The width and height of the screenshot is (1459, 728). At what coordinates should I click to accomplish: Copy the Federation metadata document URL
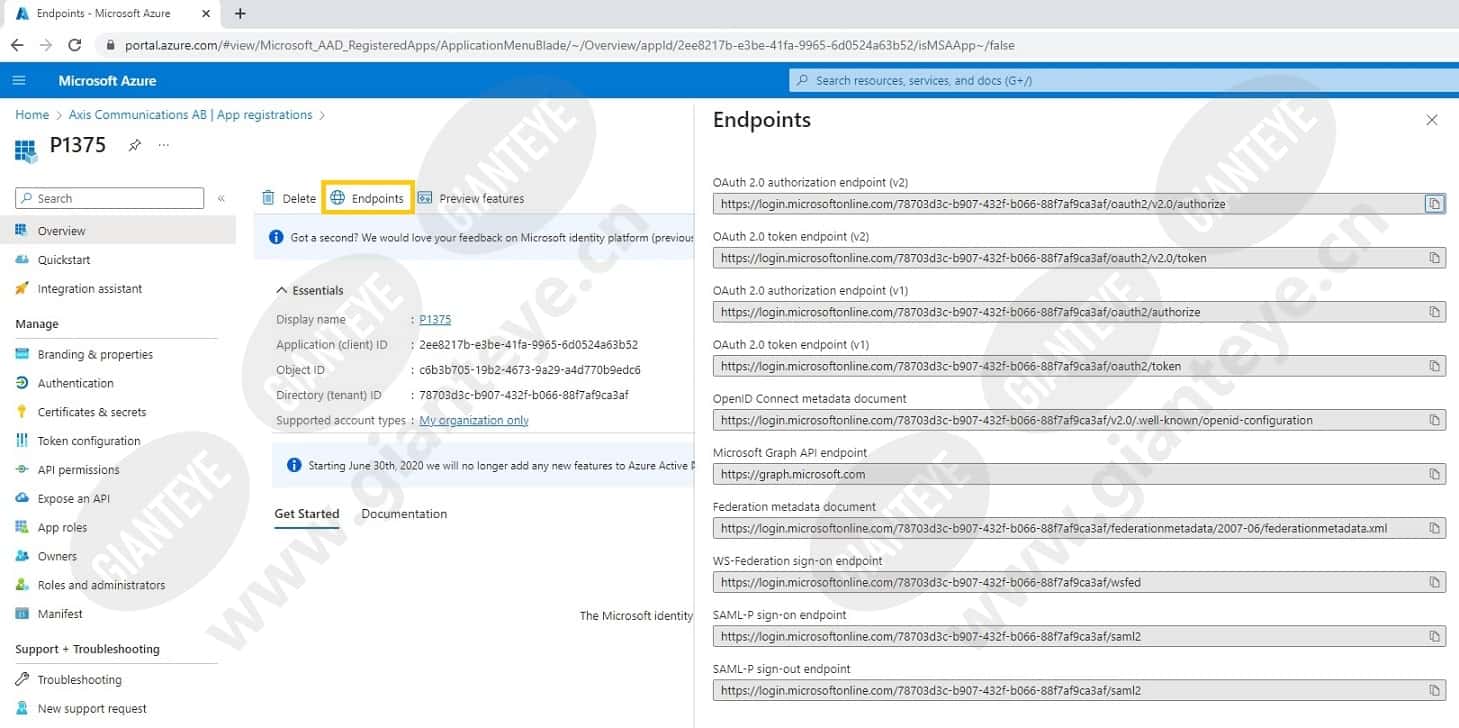click(x=1434, y=528)
